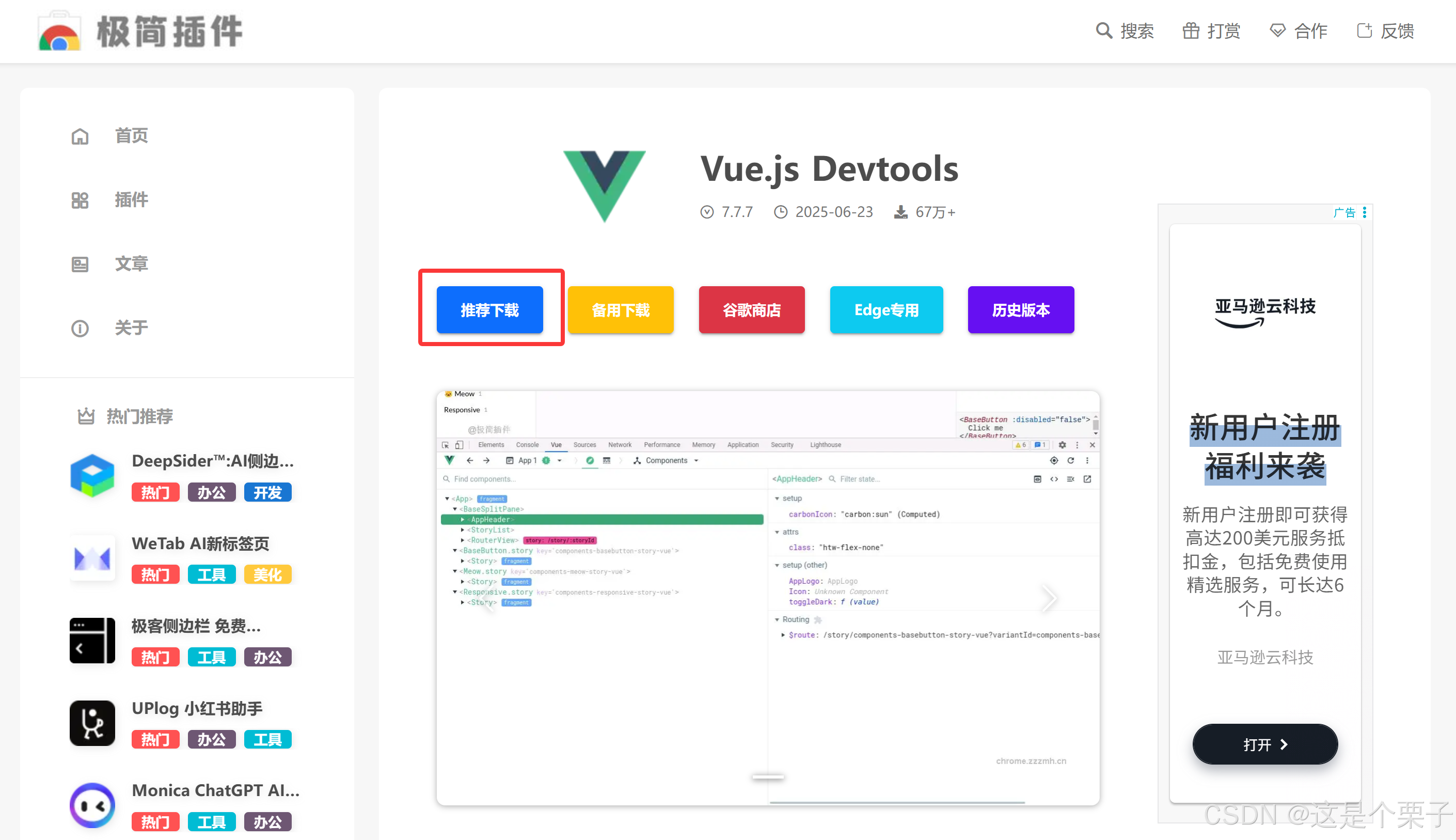Click the carousel slide indicator bar
This screenshot has width=1456, height=840.
pyautogui.click(x=768, y=777)
